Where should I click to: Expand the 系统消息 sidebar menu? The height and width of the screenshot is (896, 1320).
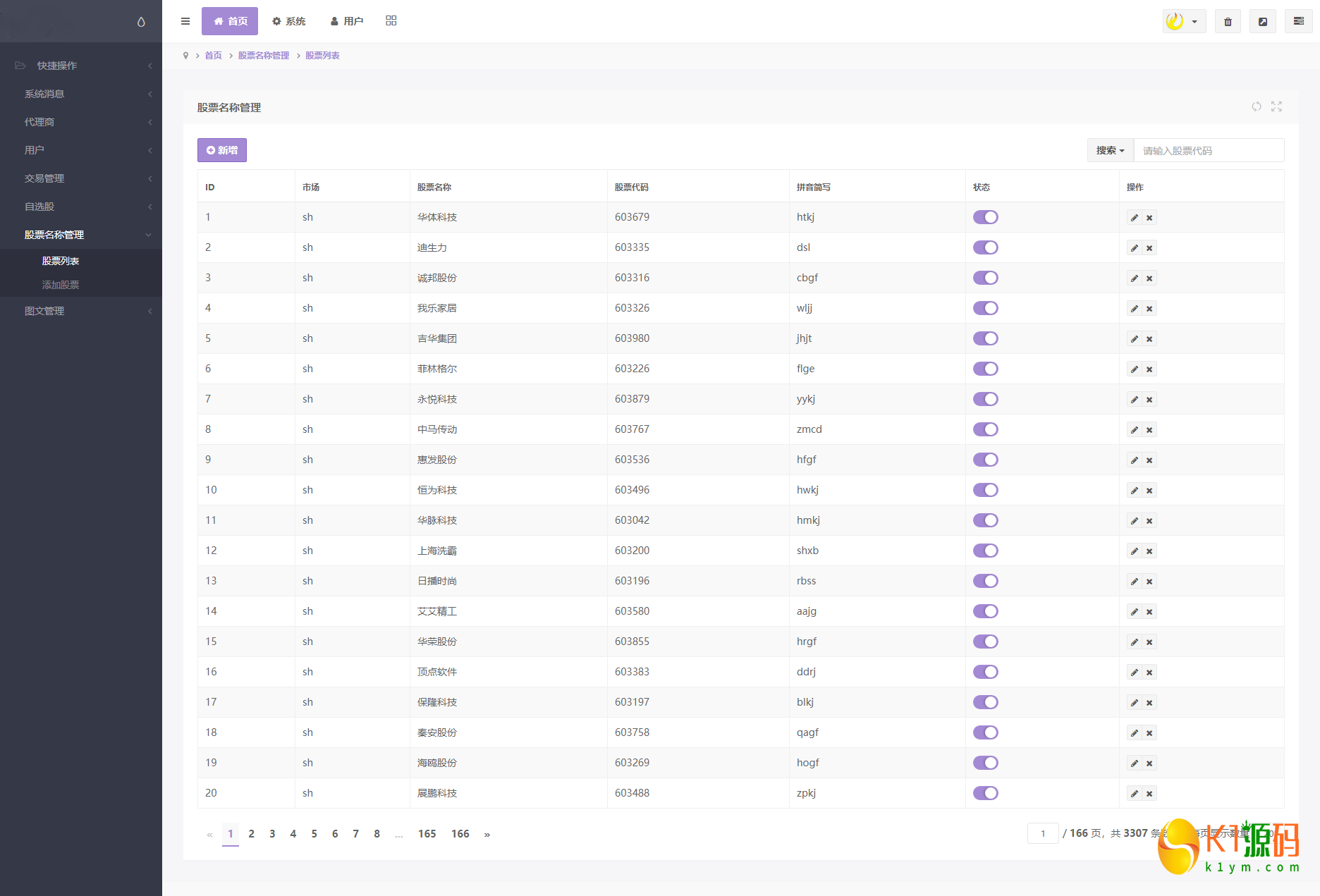pyautogui.click(x=81, y=94)
